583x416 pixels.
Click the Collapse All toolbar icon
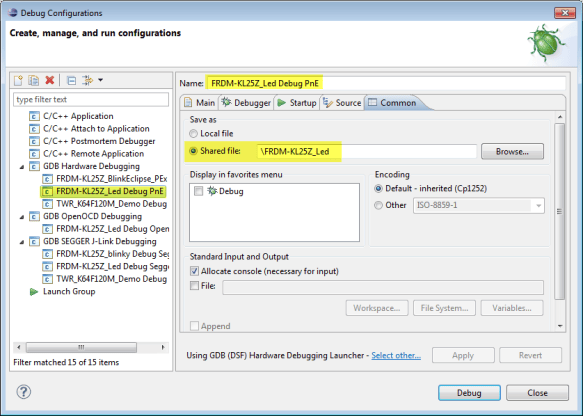71,80
